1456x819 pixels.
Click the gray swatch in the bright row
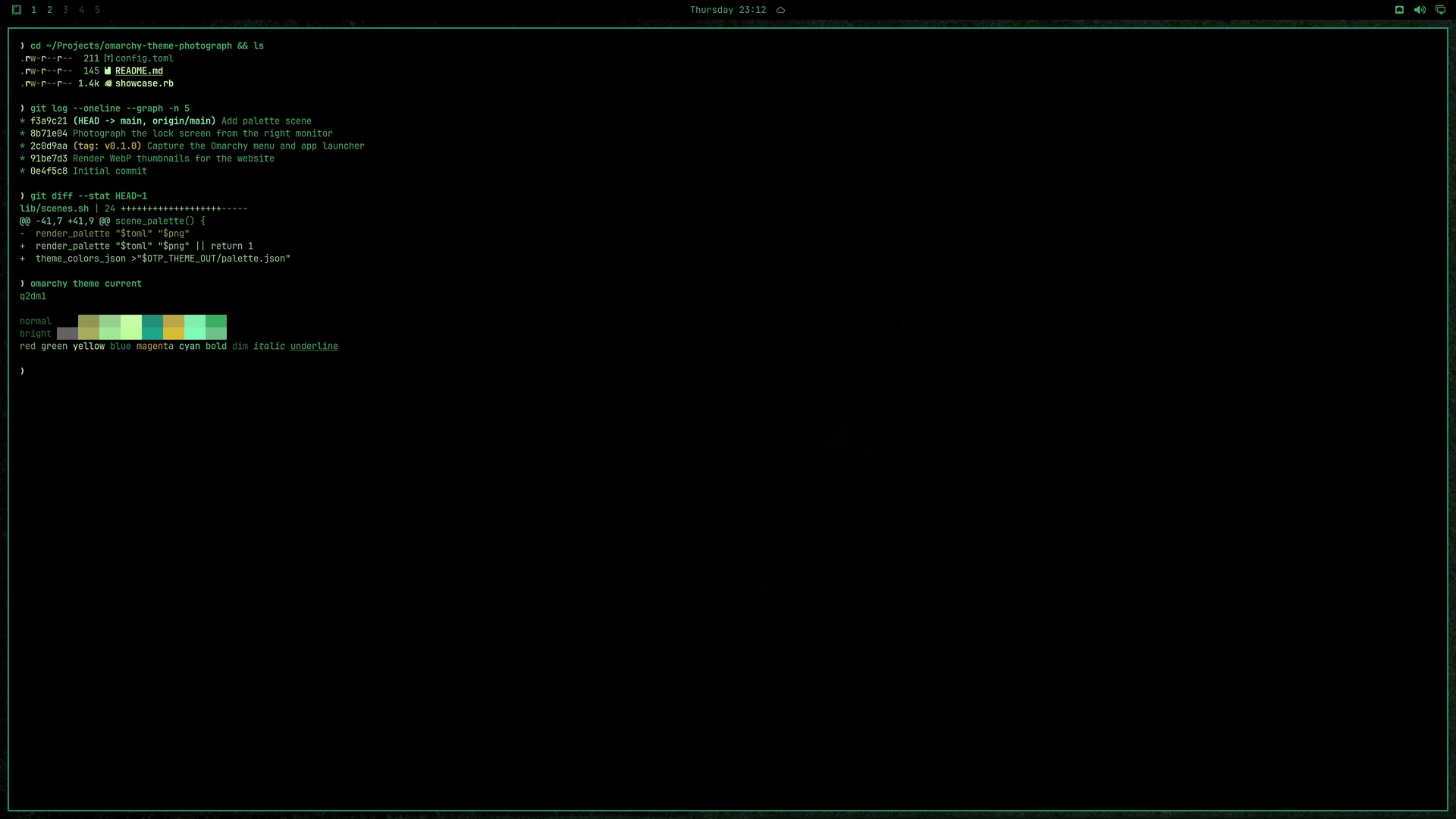tap(67, 334)
